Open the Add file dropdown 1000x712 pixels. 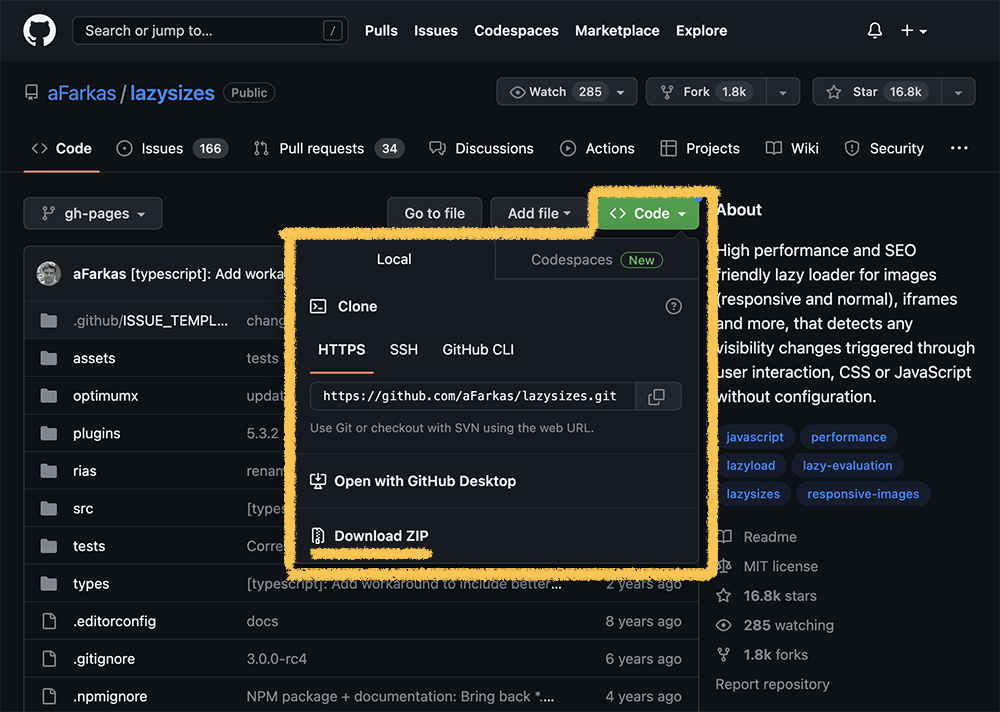pos(539,213)
